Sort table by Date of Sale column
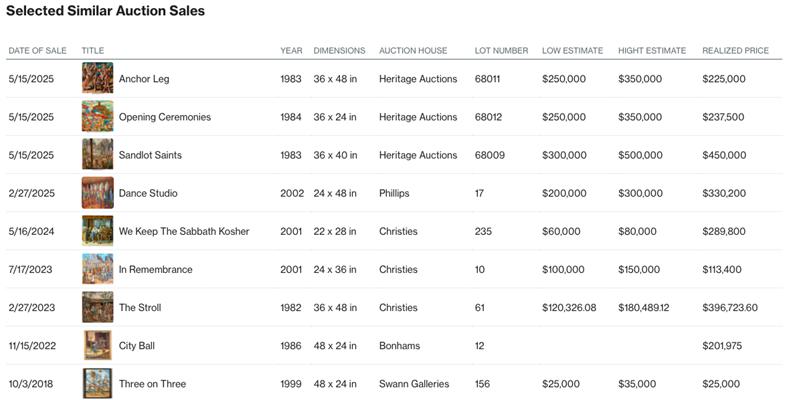 [39, 50]
